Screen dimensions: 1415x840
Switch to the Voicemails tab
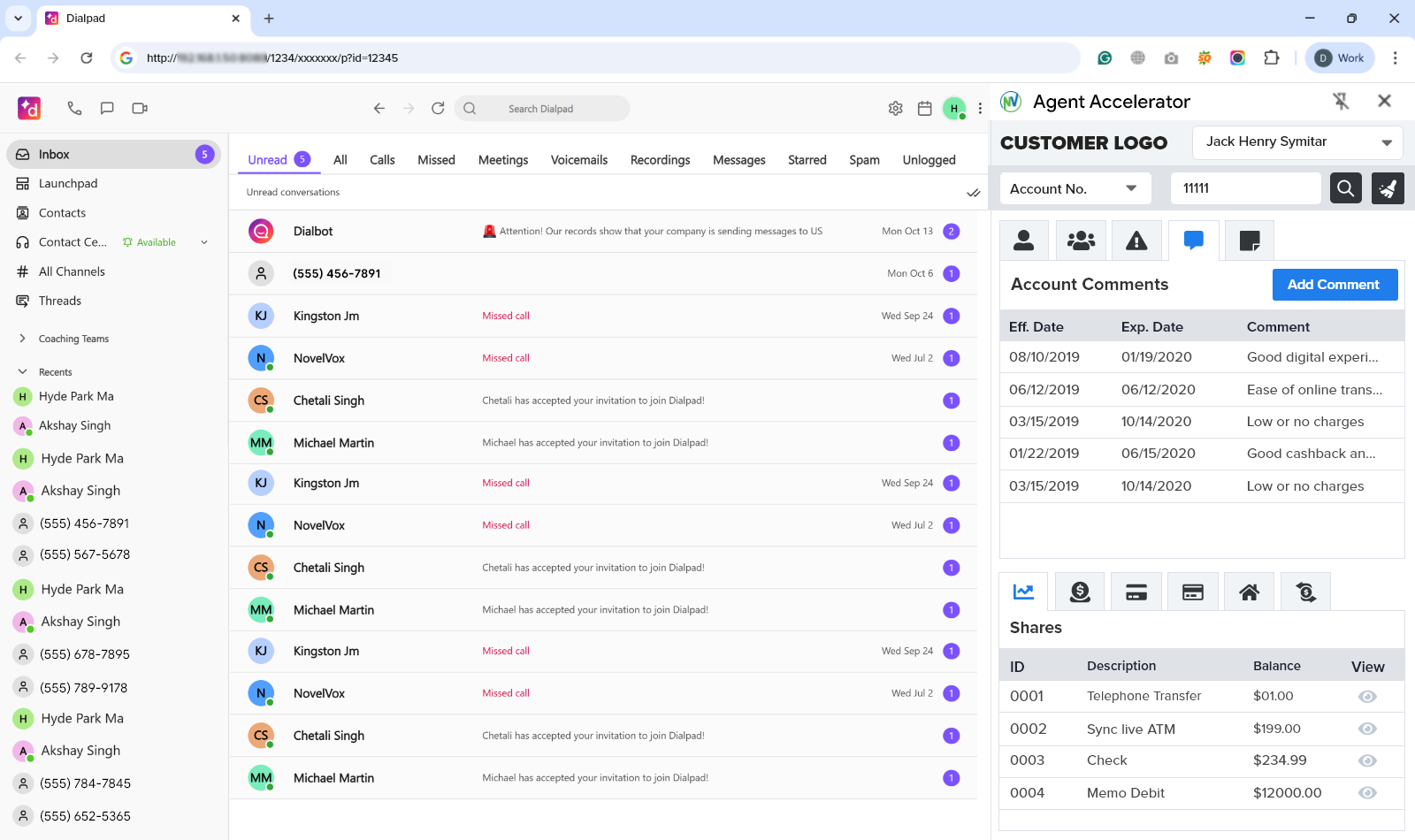click(579, 160)
